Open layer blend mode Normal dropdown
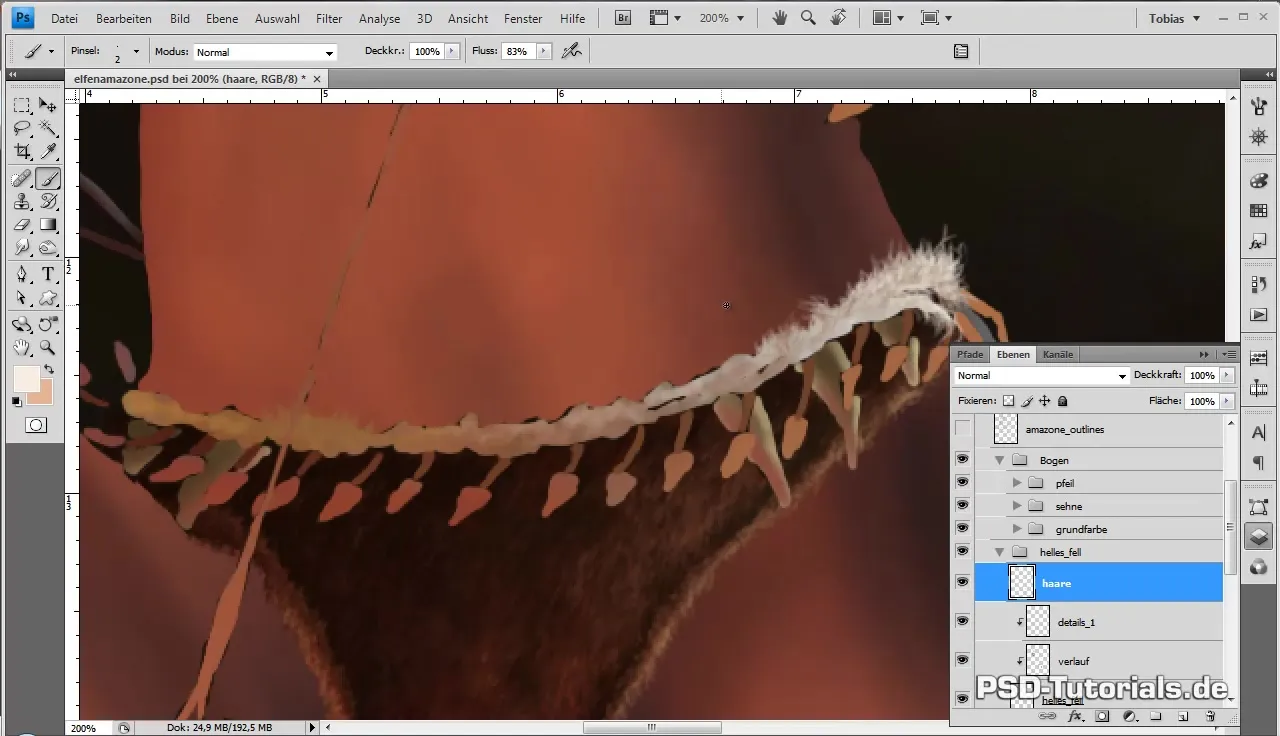1280x736 pixels. (x=1041, y=376)
